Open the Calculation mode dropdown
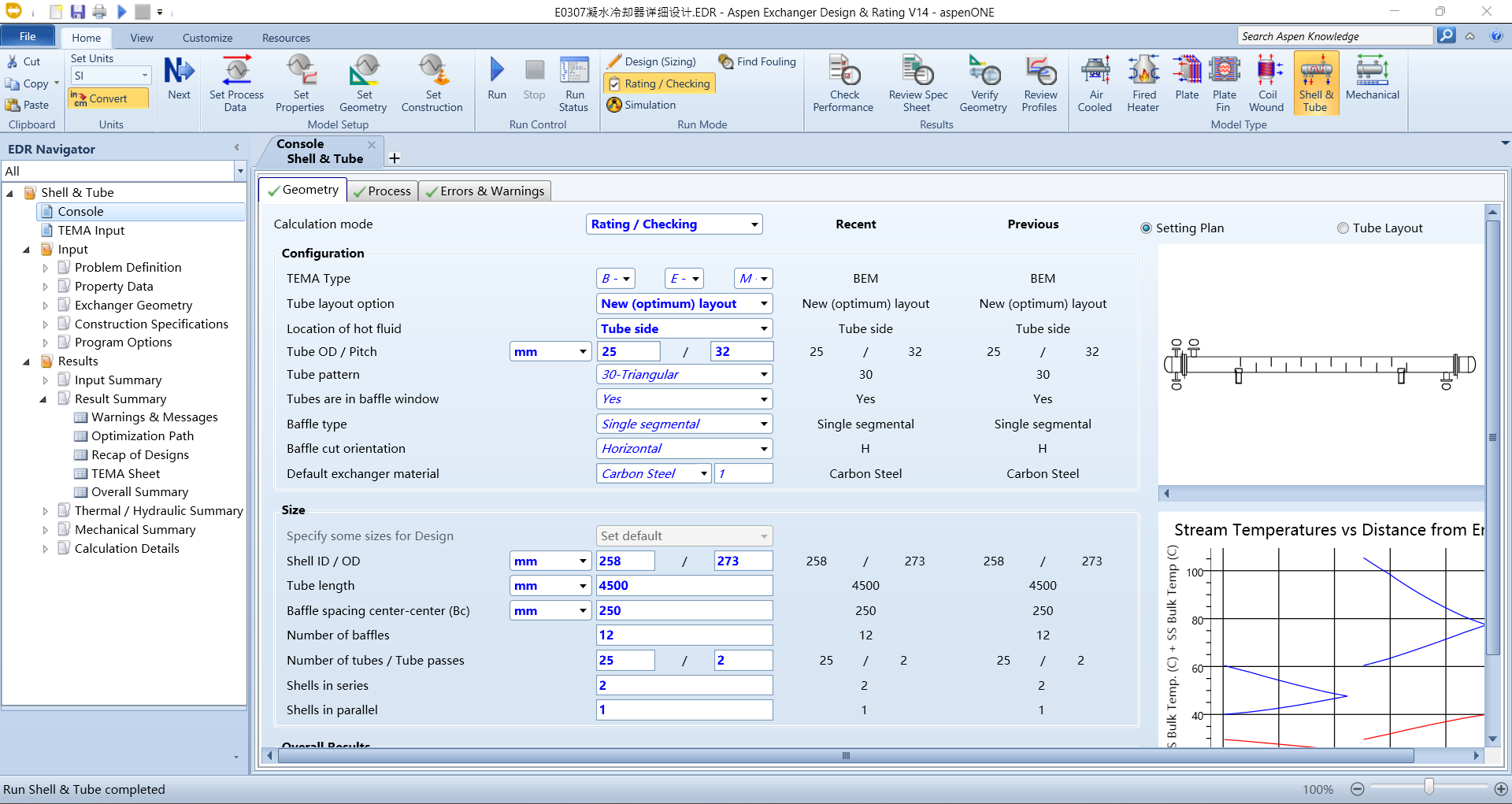 [x=754, y=224]
